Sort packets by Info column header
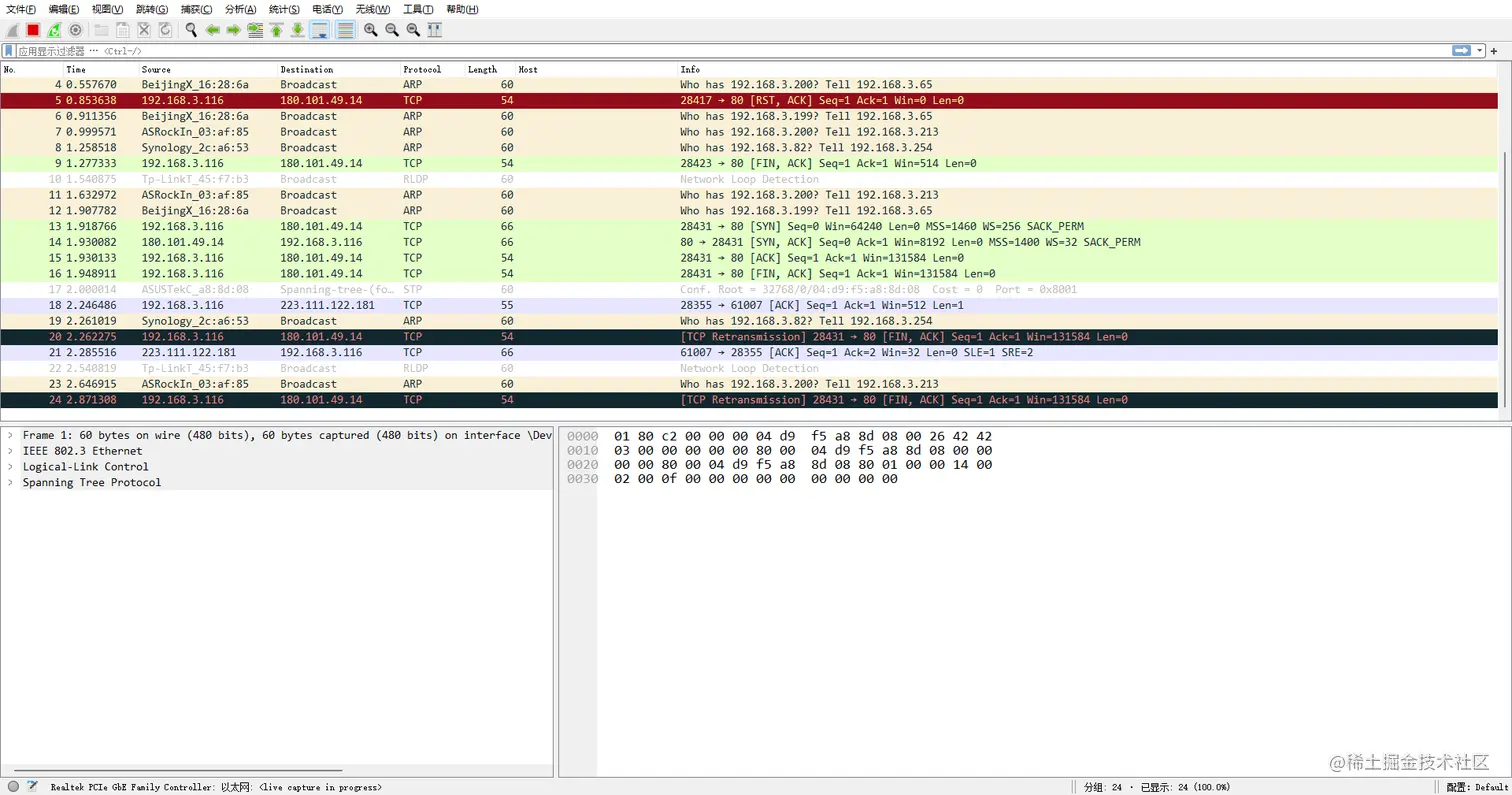Image resolution: width=1512 pixels, height=795 pixels. click(x=1088, y=69)
